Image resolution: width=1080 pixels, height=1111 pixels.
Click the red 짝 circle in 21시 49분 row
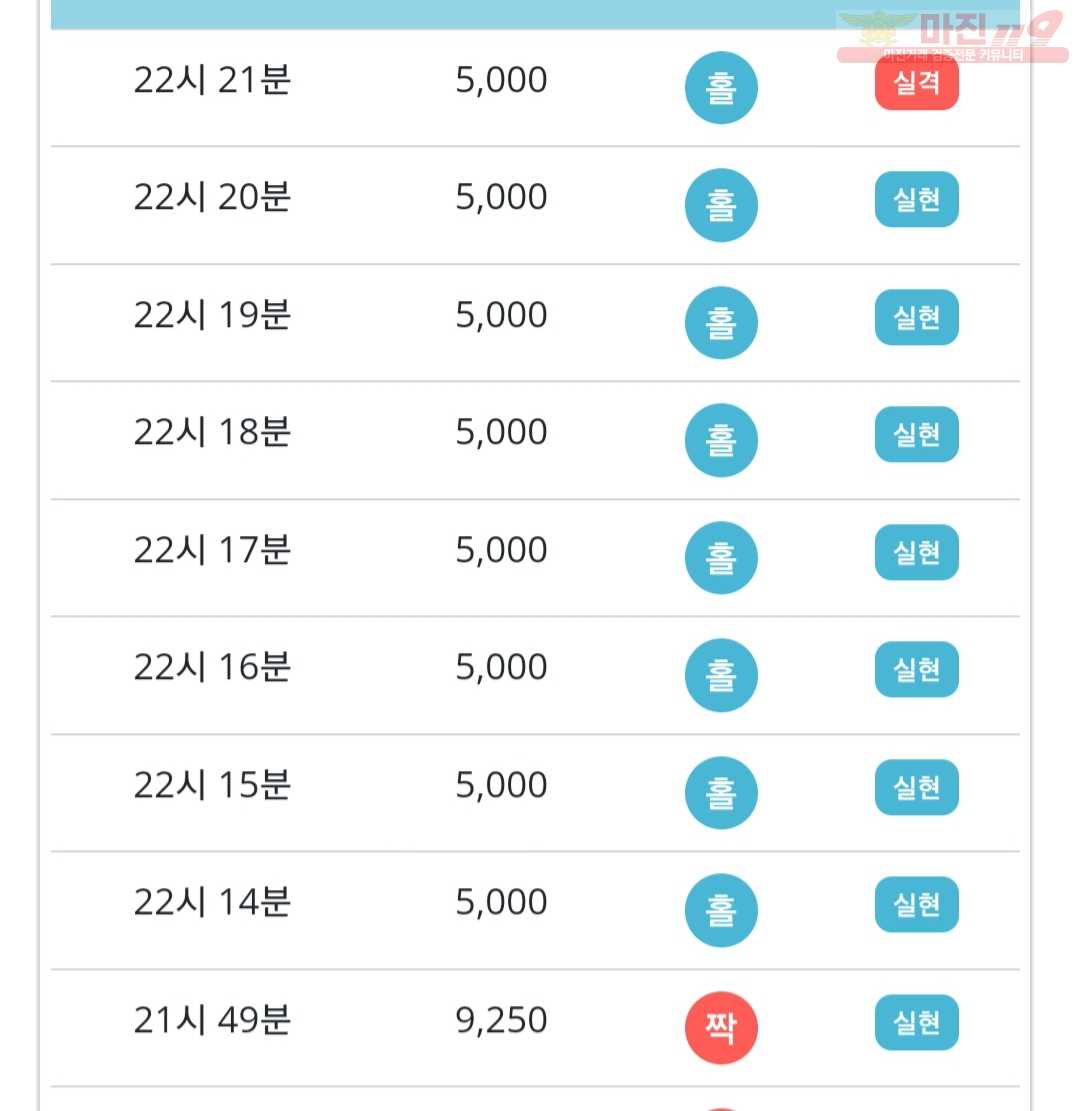pos(721,1027)
